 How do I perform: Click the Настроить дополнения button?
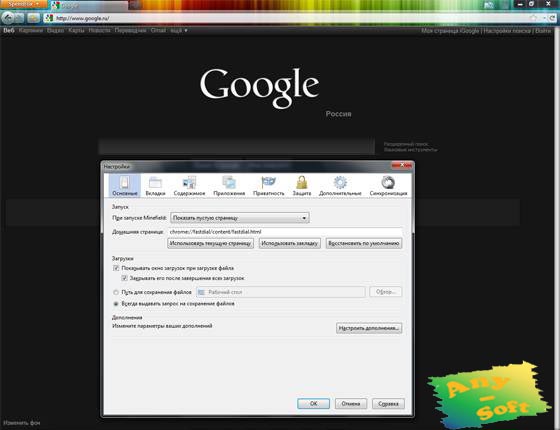(x=369, y=328)
